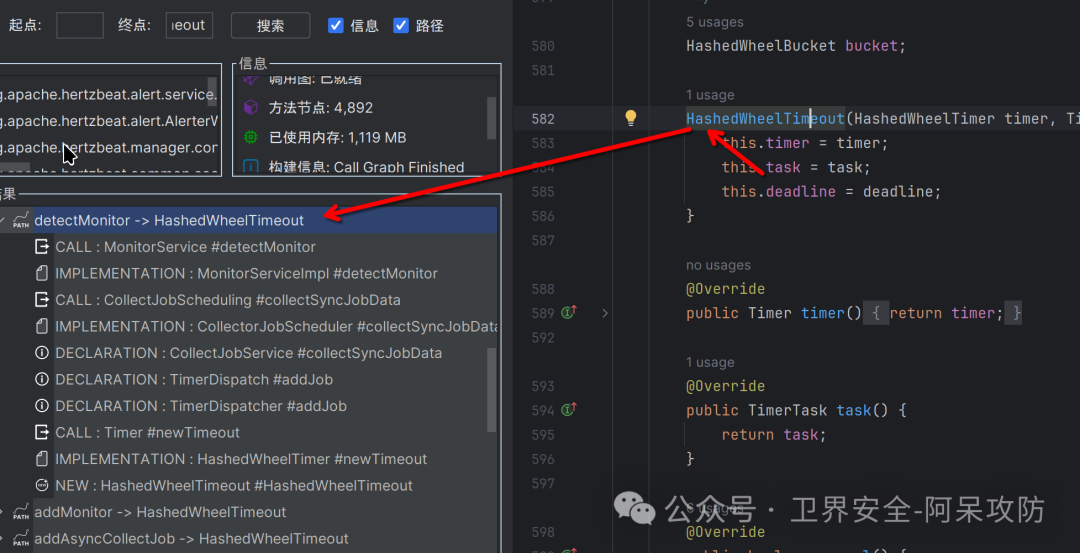Click the 起点 input field
This screenshot has width=1080, height=553.
[80, 26]
